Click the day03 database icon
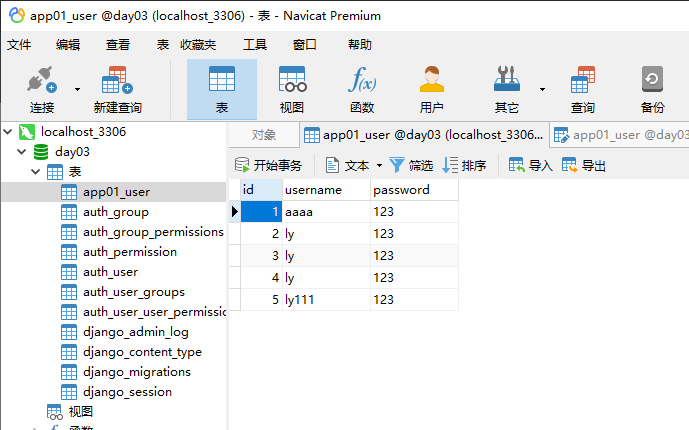689x430 pixels. coord(41,152)
